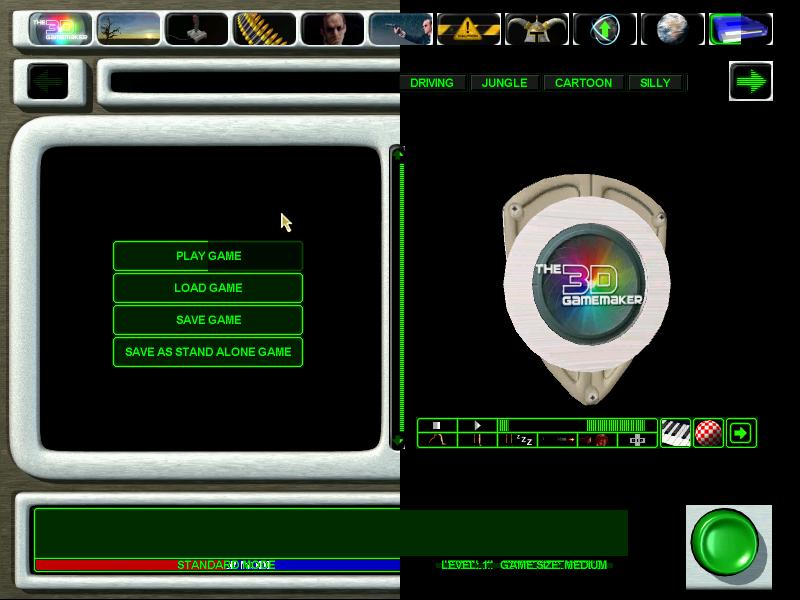Screen dimensions: 800x600
Task: Switch to the DRIVING category tab
Action: coord(432,83)
